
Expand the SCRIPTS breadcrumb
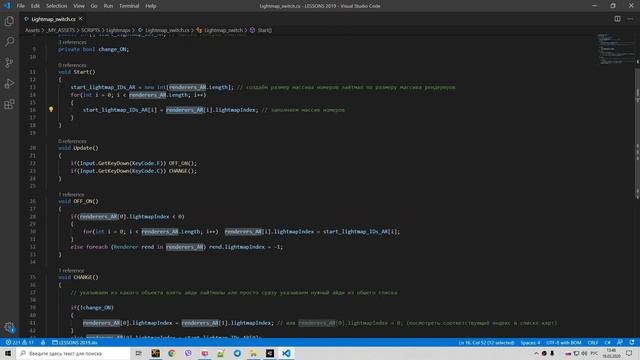tap(90, 30)
